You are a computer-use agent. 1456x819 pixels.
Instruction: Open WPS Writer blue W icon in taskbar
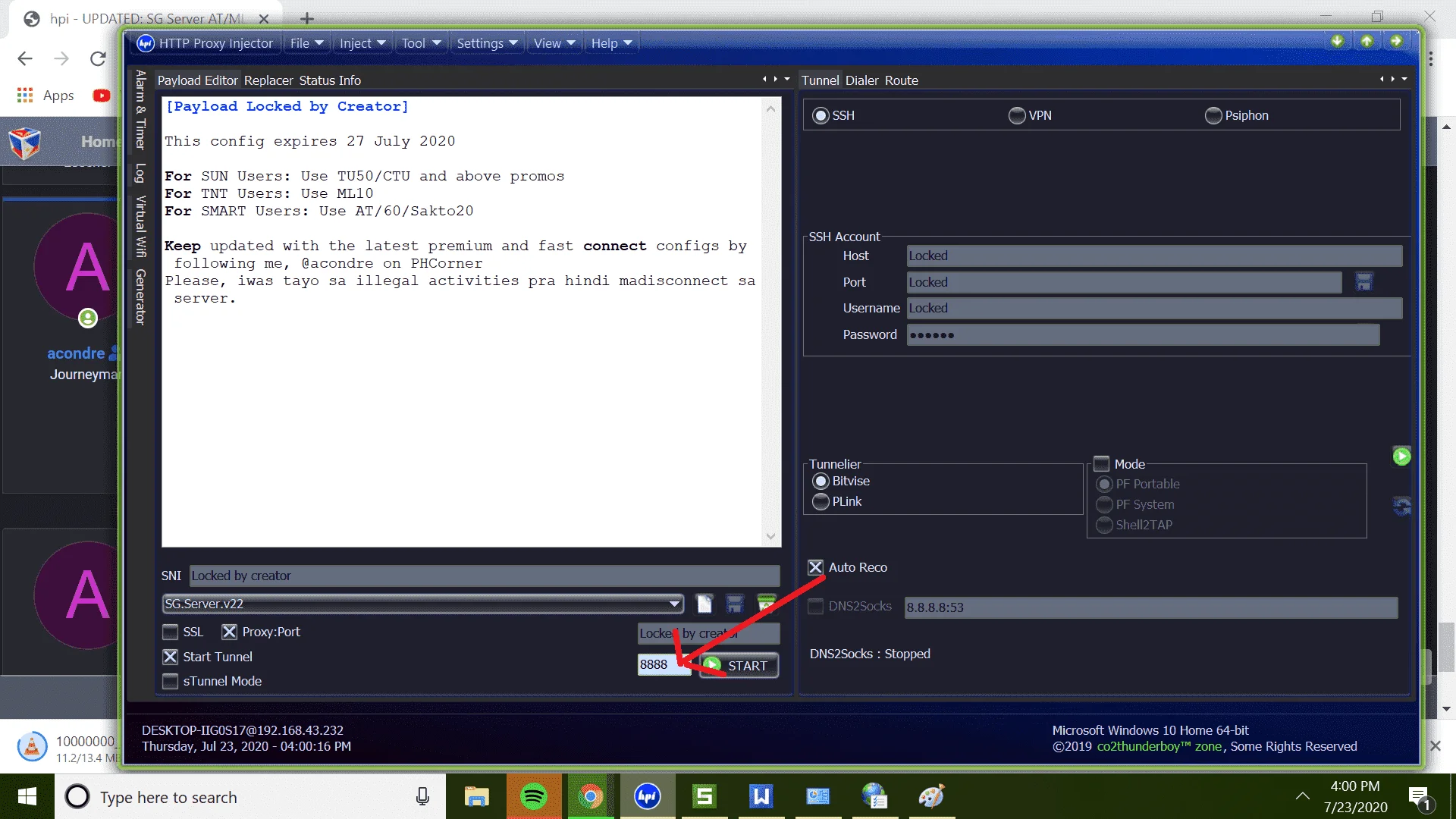[761, 797]
